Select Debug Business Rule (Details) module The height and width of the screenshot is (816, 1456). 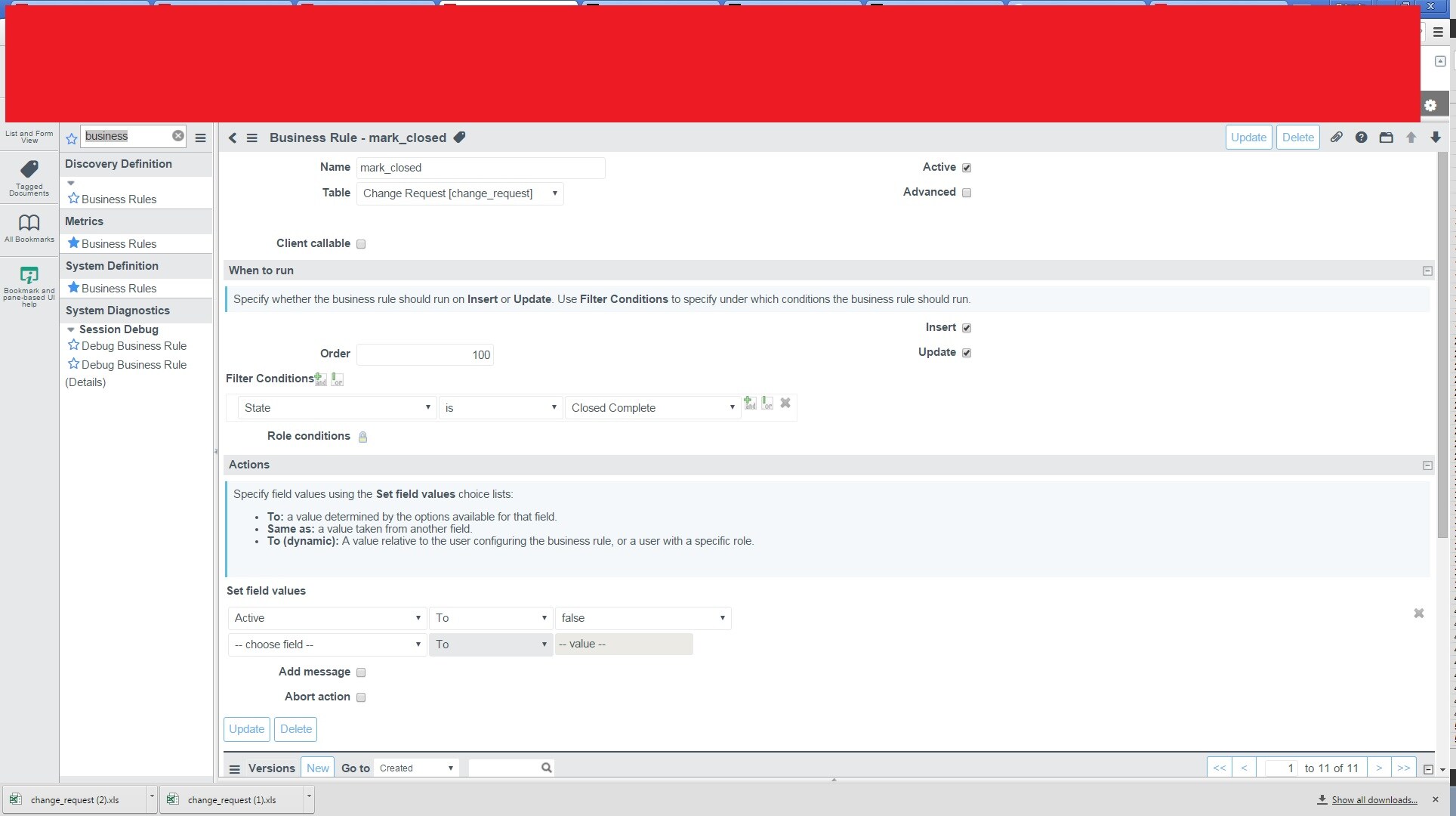(133, 365)
